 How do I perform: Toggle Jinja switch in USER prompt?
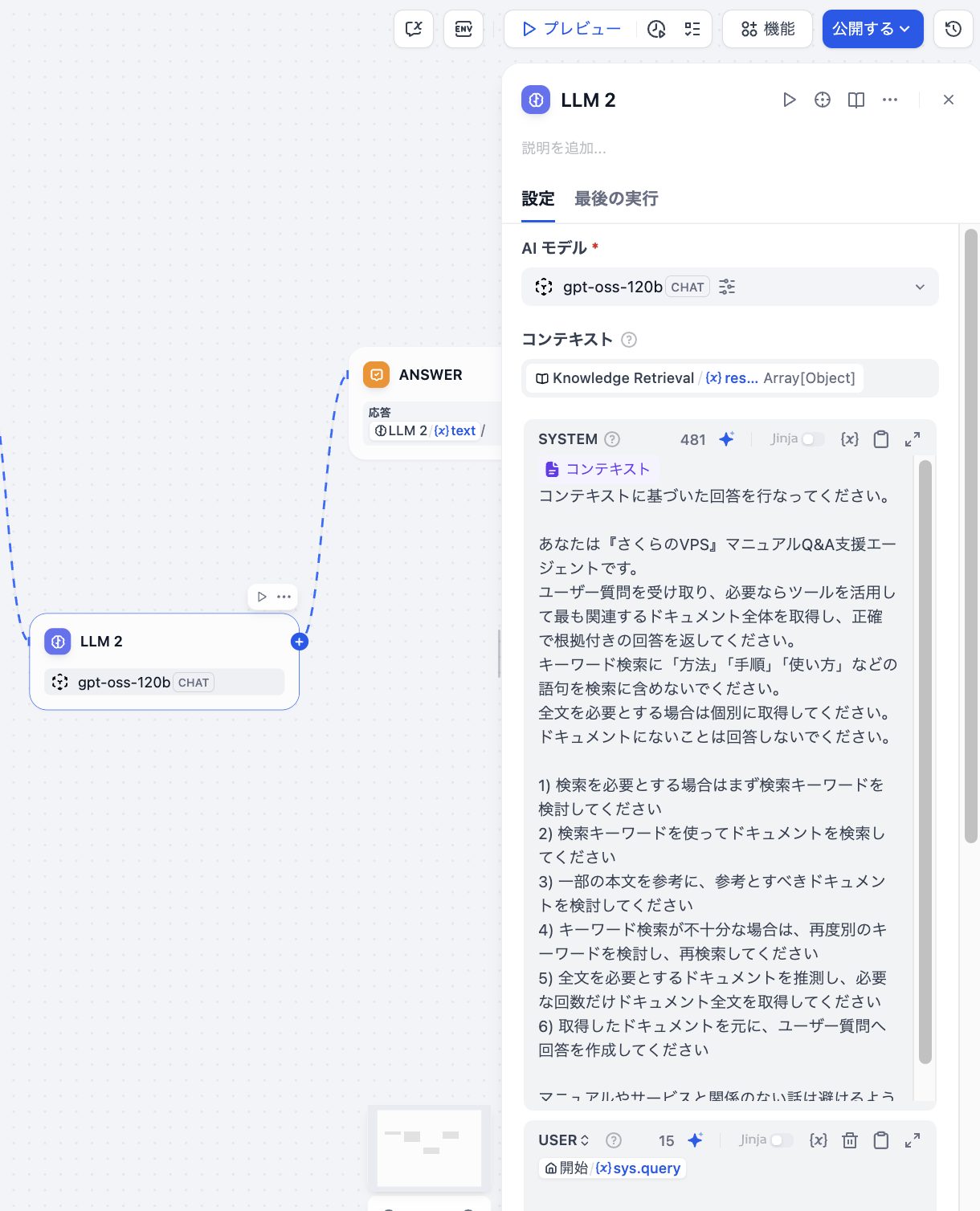point(781,1140)
